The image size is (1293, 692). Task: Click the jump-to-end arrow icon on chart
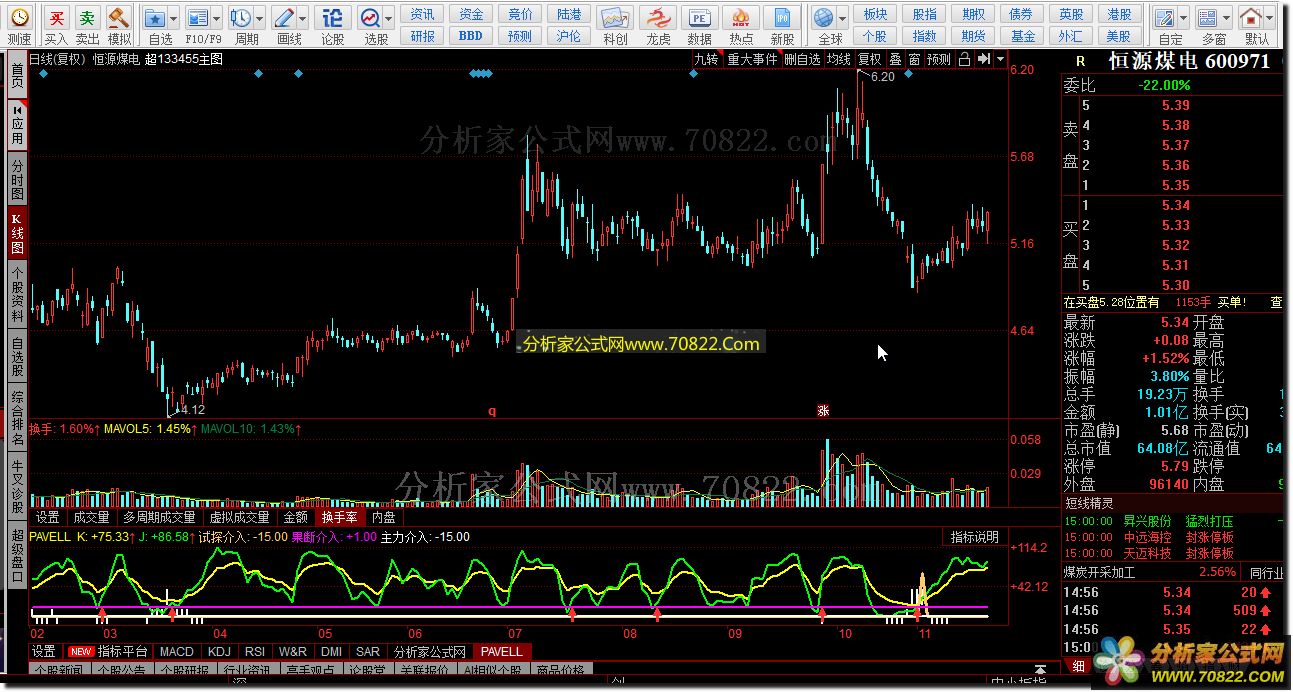coord(983,59)
